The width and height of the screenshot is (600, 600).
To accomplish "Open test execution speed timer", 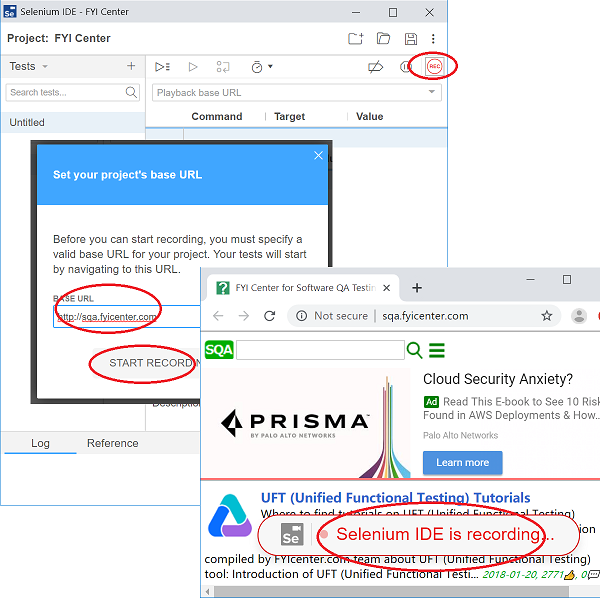I will coord(257,67).
